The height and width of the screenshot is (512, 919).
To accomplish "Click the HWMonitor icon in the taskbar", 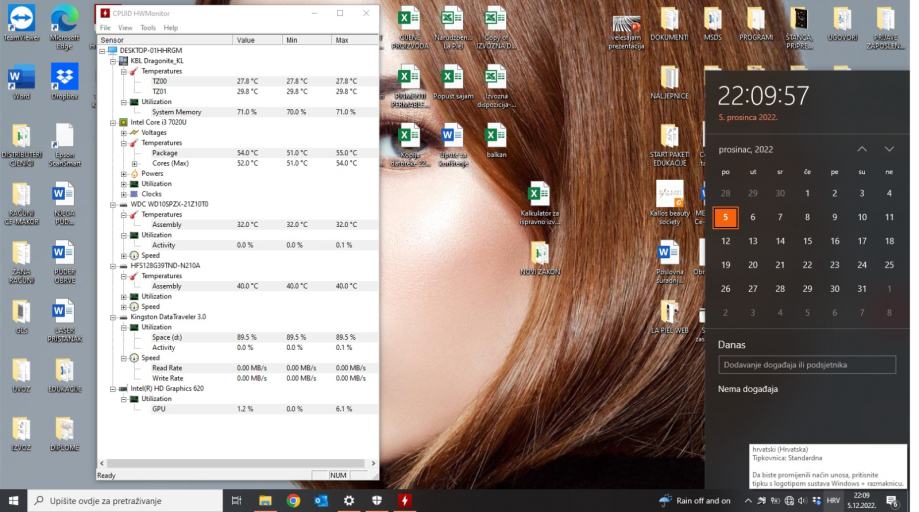I will pos(405,500).
